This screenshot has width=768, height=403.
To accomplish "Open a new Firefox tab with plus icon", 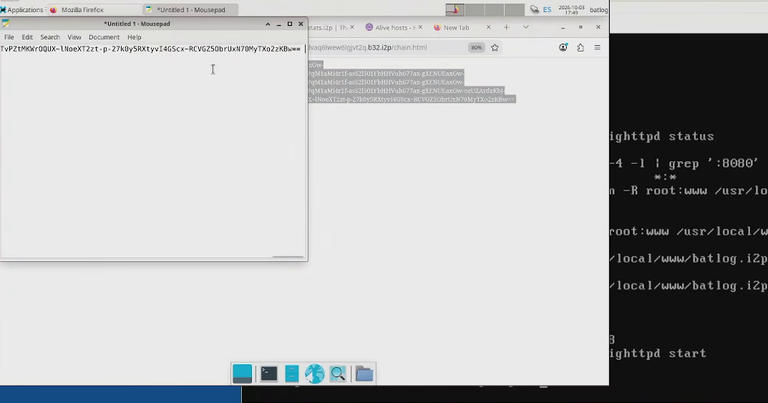I will pyautogui.click(x=506, y=27).
